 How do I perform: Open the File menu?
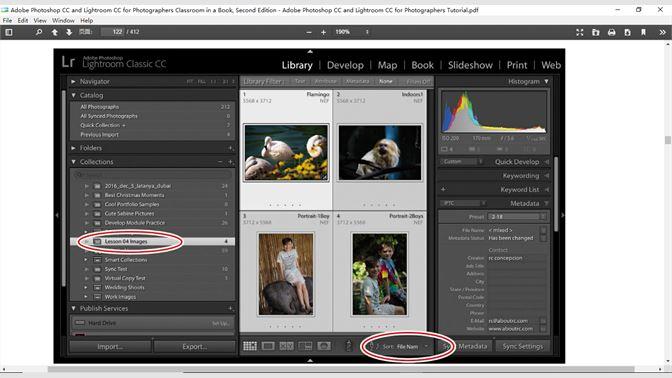[7, 20]
